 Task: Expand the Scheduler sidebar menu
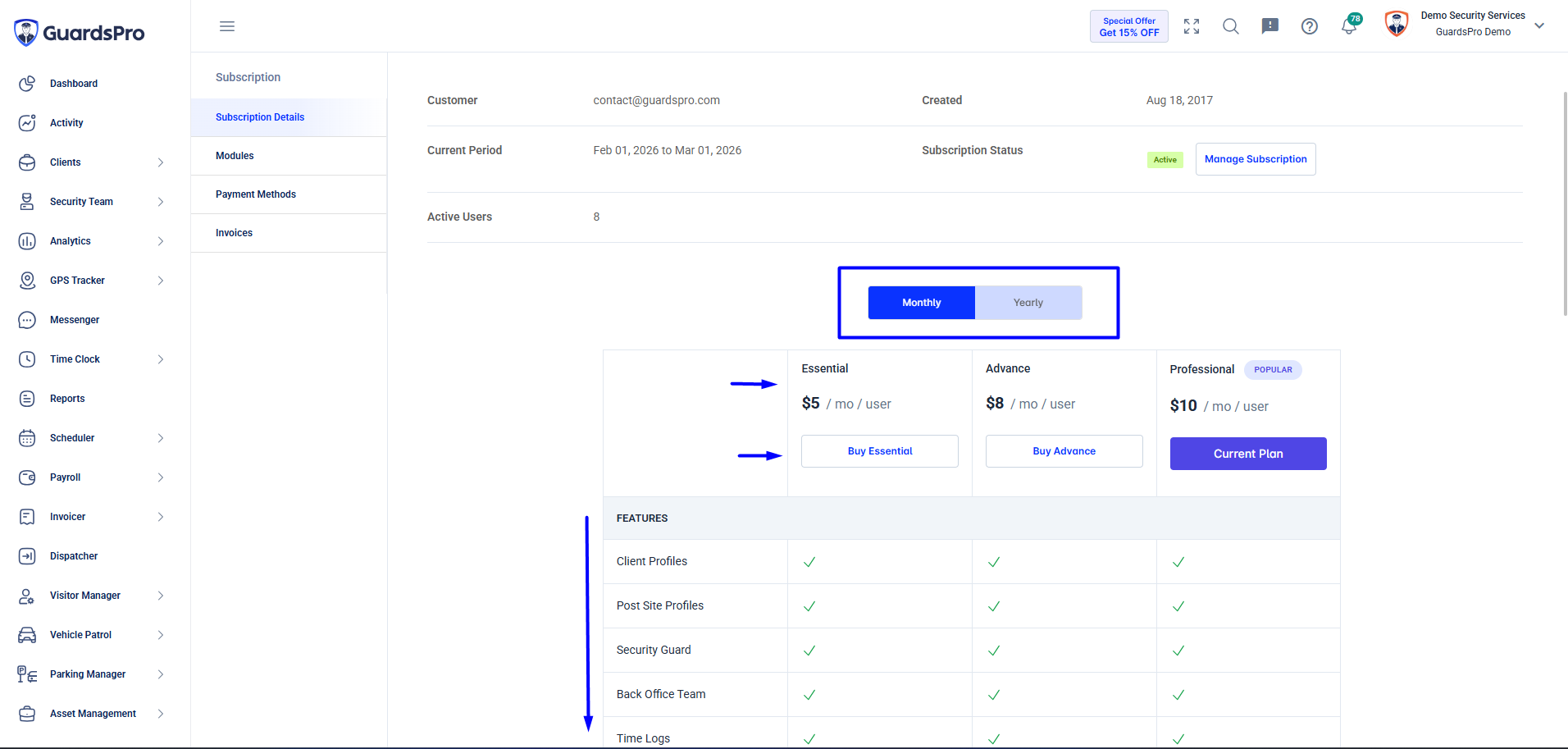92,438
